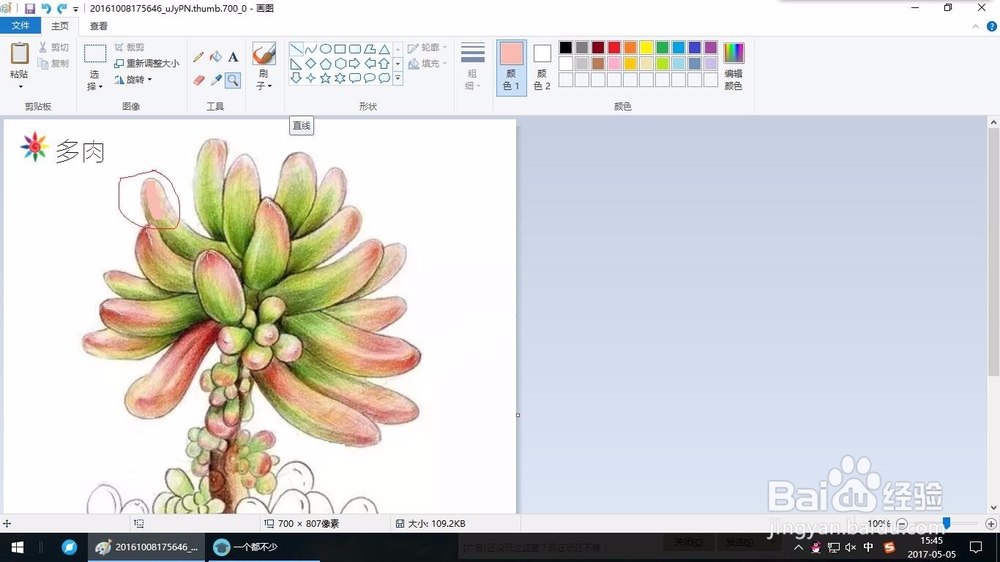This screenshot has width=1000, height=562.
Task: Choose the Pentagon shape
Action: click(x=325, y=64)
